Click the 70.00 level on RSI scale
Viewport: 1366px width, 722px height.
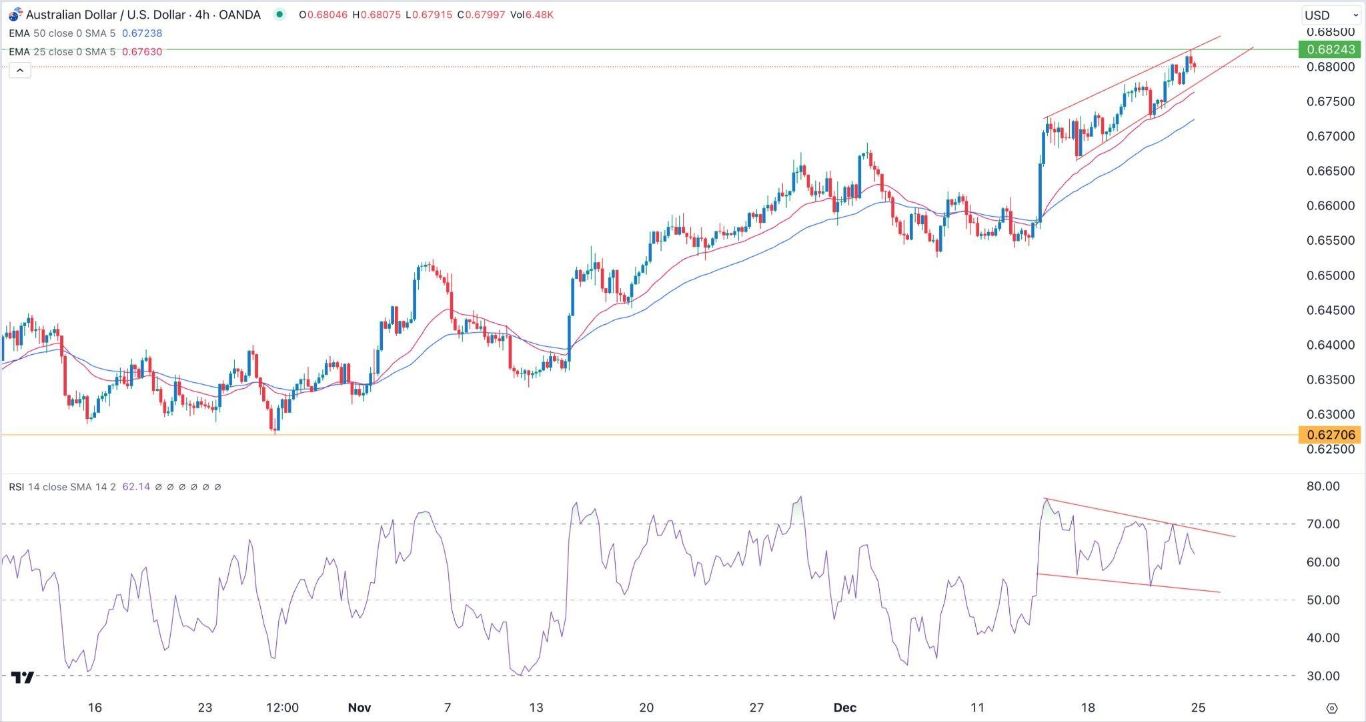click(x=1316, y=524)
